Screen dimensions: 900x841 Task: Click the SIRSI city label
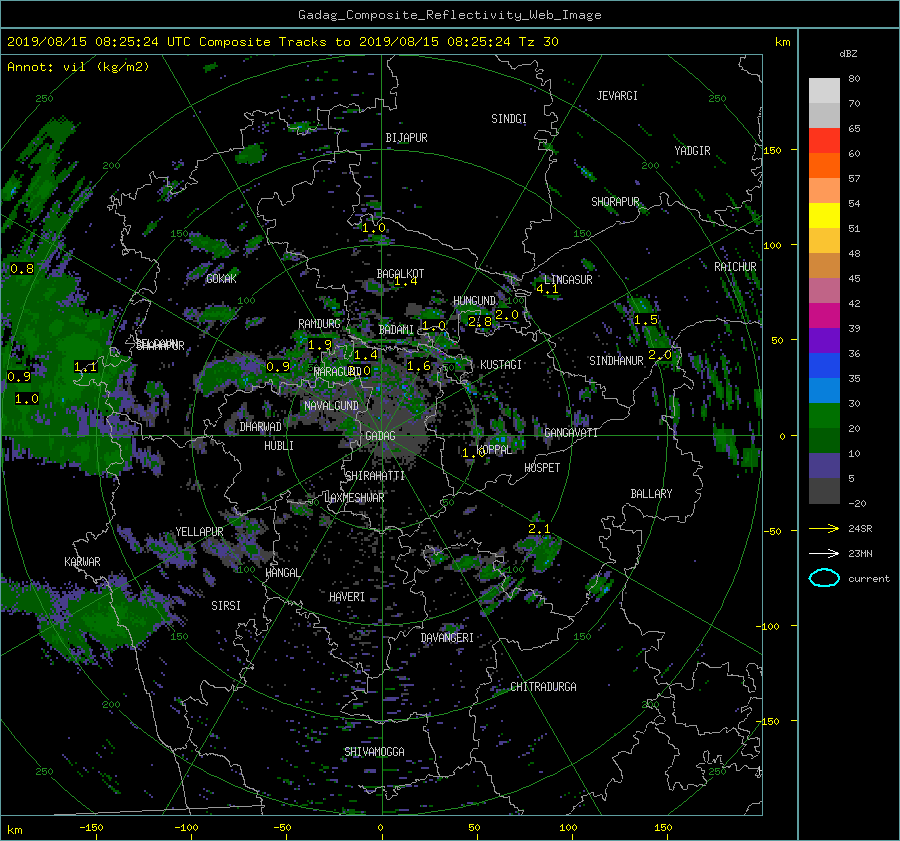coord(226,606)
